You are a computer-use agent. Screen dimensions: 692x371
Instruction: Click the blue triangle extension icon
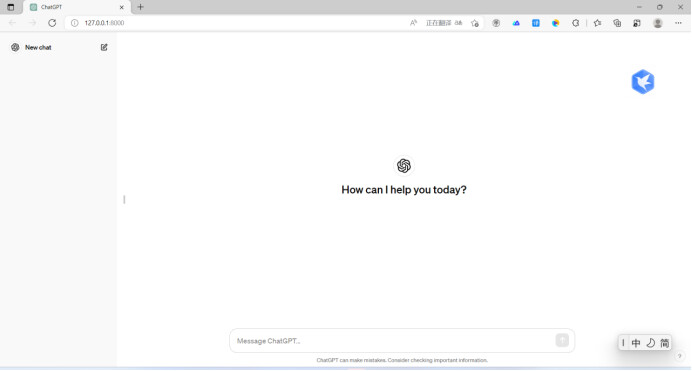click(516, 23)
